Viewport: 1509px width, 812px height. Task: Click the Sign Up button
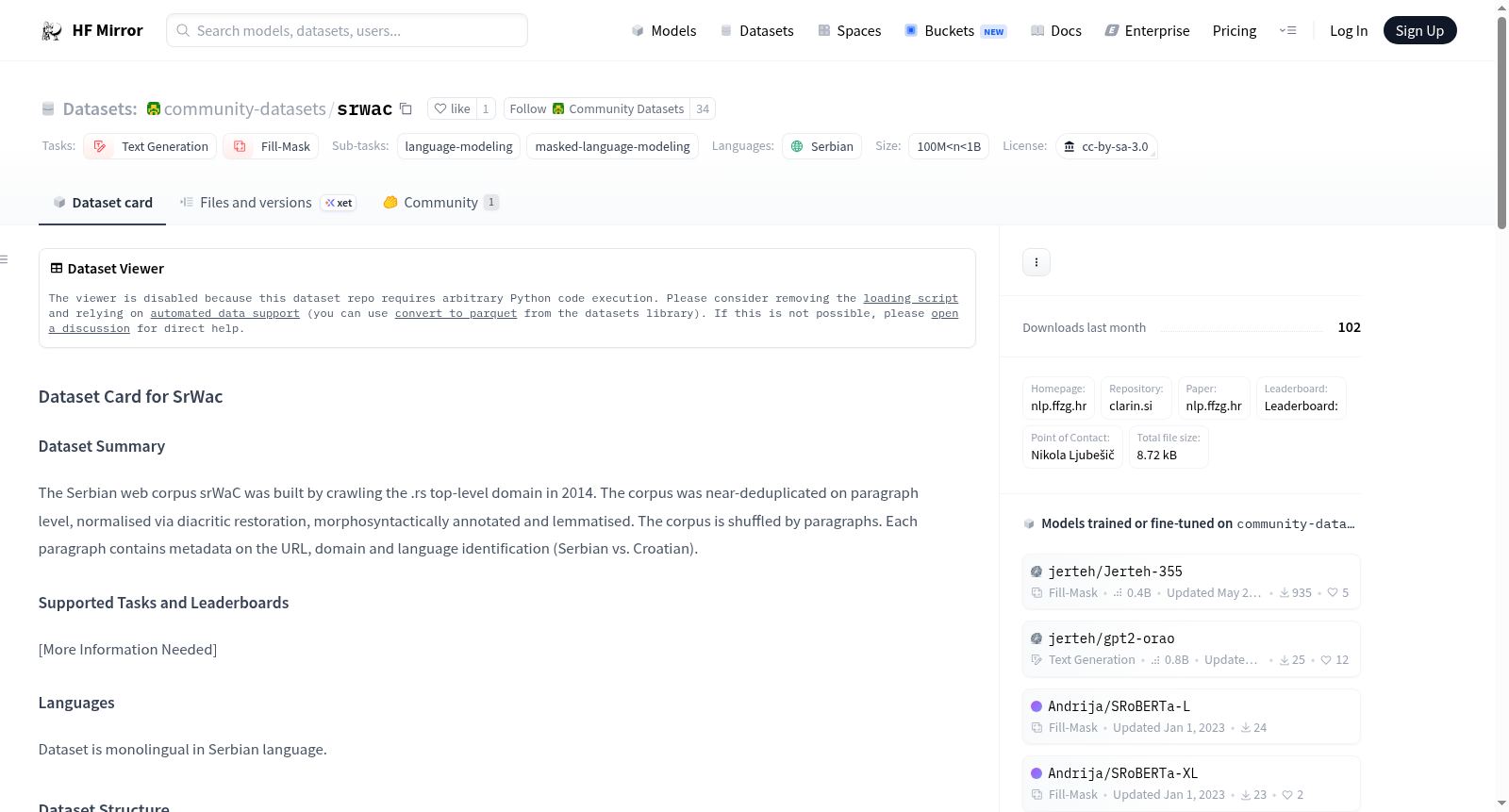coord(1419,31)
